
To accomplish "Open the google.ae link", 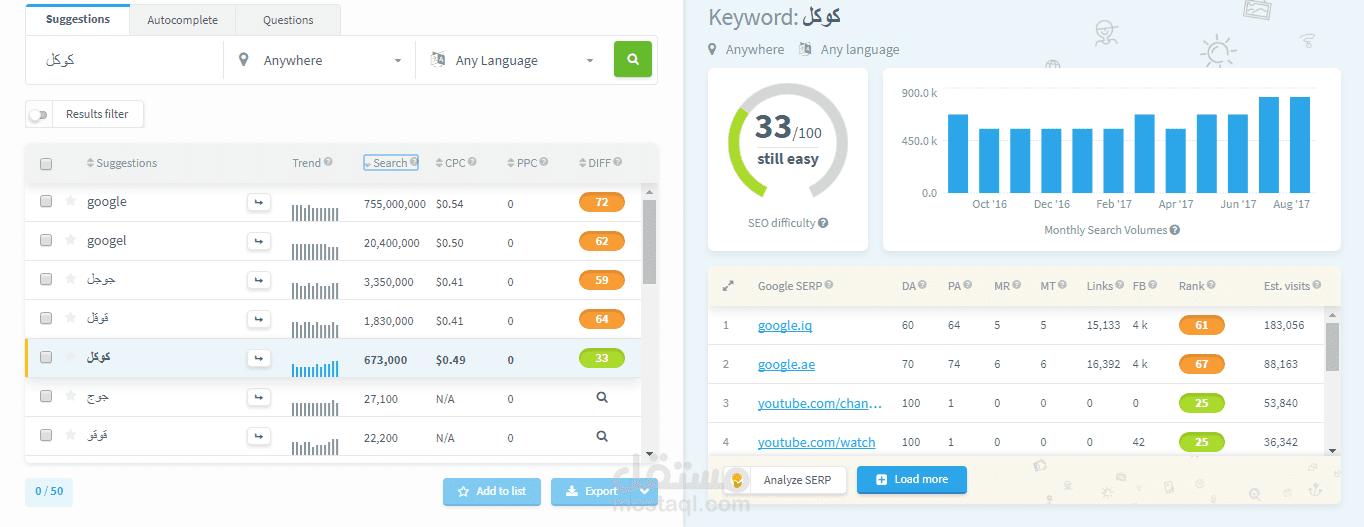I will click(x=786, y=365).
